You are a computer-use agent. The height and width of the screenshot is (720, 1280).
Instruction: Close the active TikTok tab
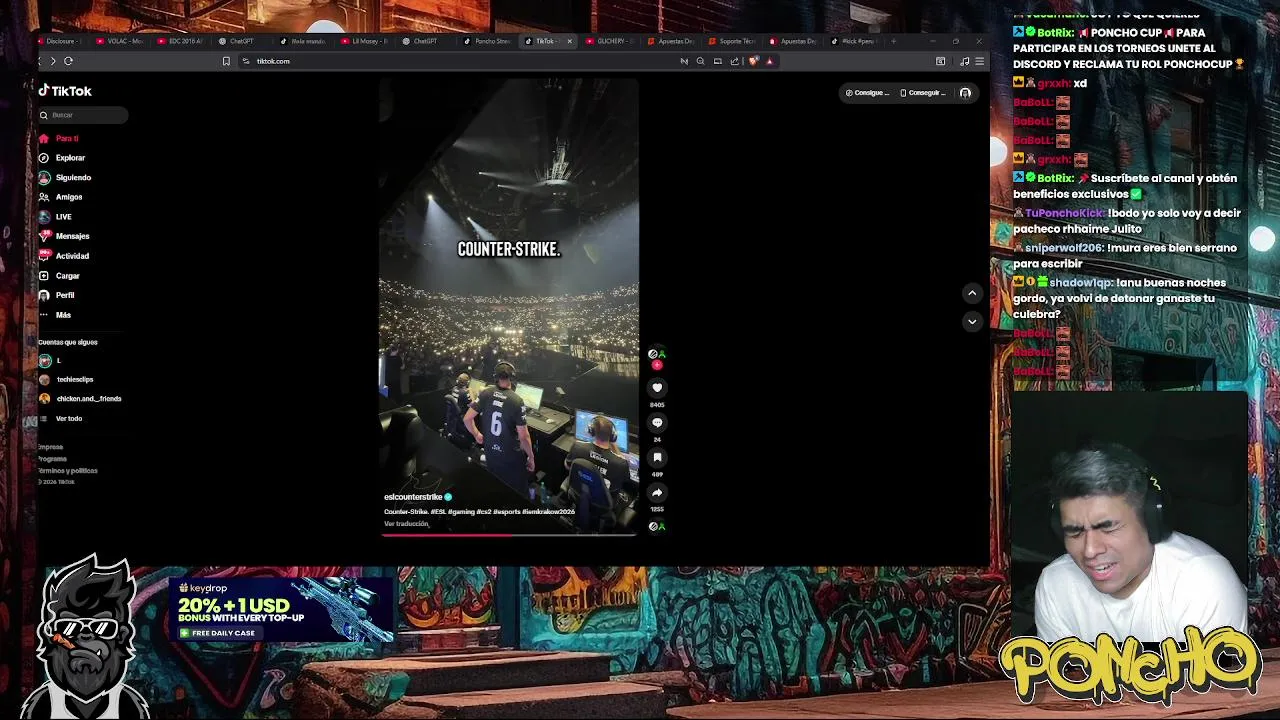coord(570,41)
